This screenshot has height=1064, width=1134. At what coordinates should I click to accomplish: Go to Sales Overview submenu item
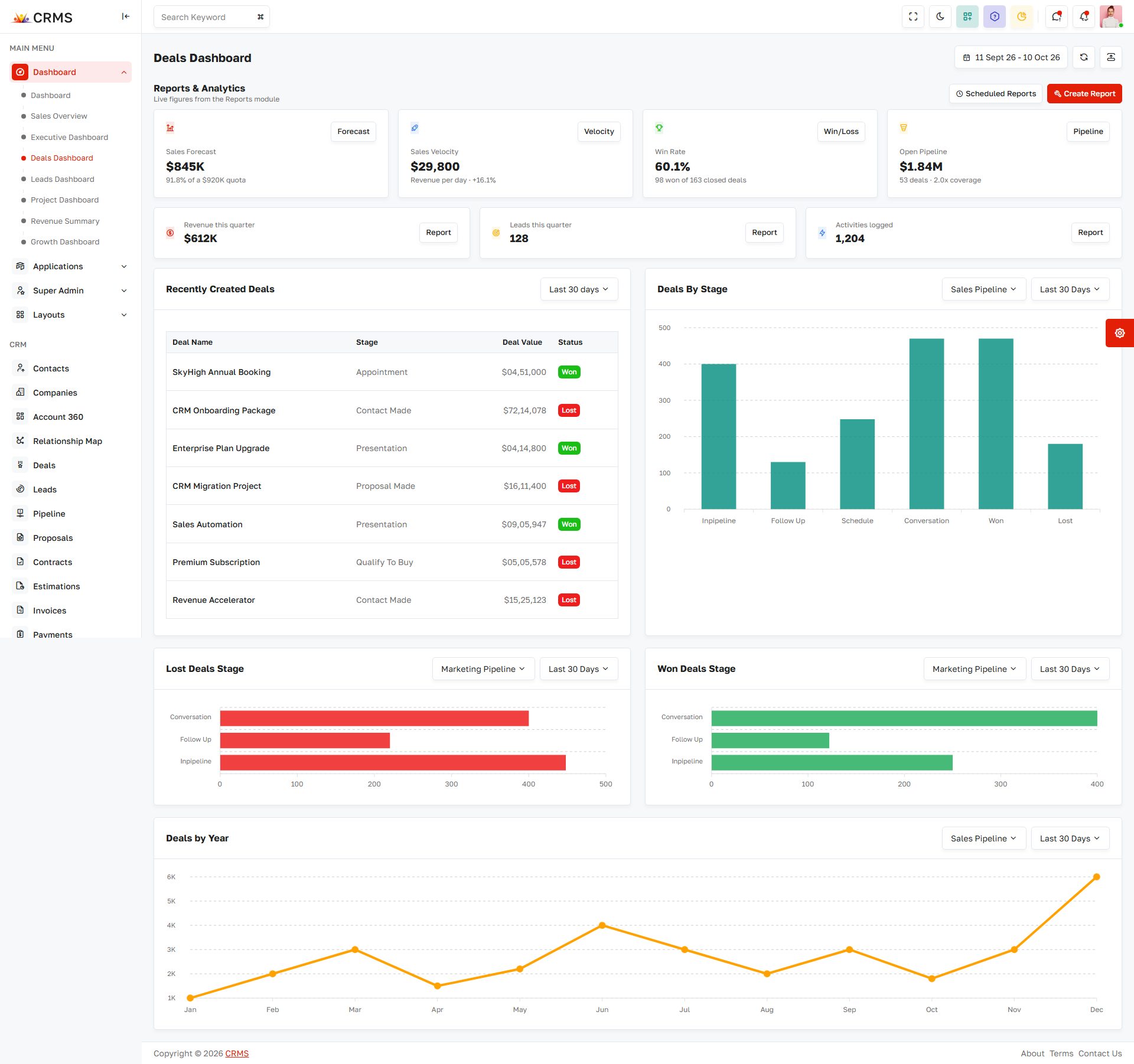tap(58, 116)
